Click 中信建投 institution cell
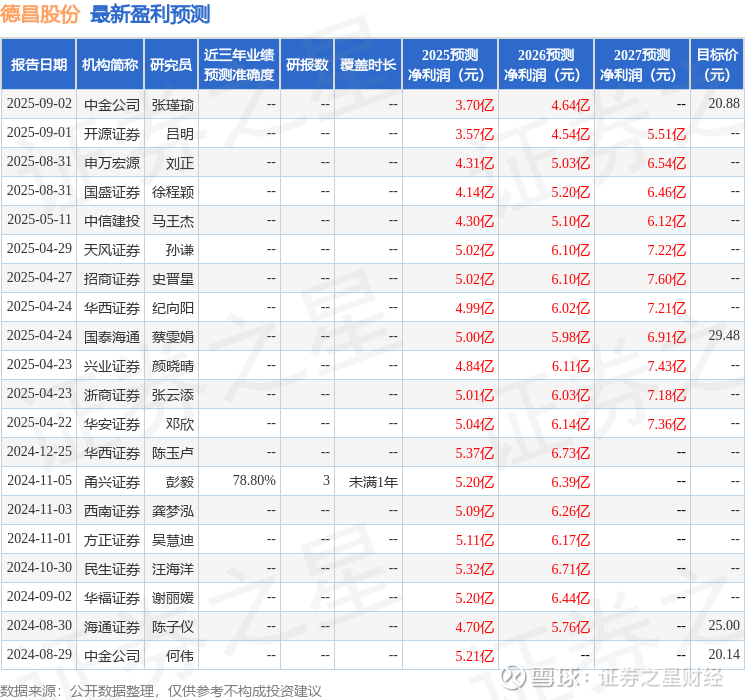The image size is (745, 700). [x=112, y=221]
